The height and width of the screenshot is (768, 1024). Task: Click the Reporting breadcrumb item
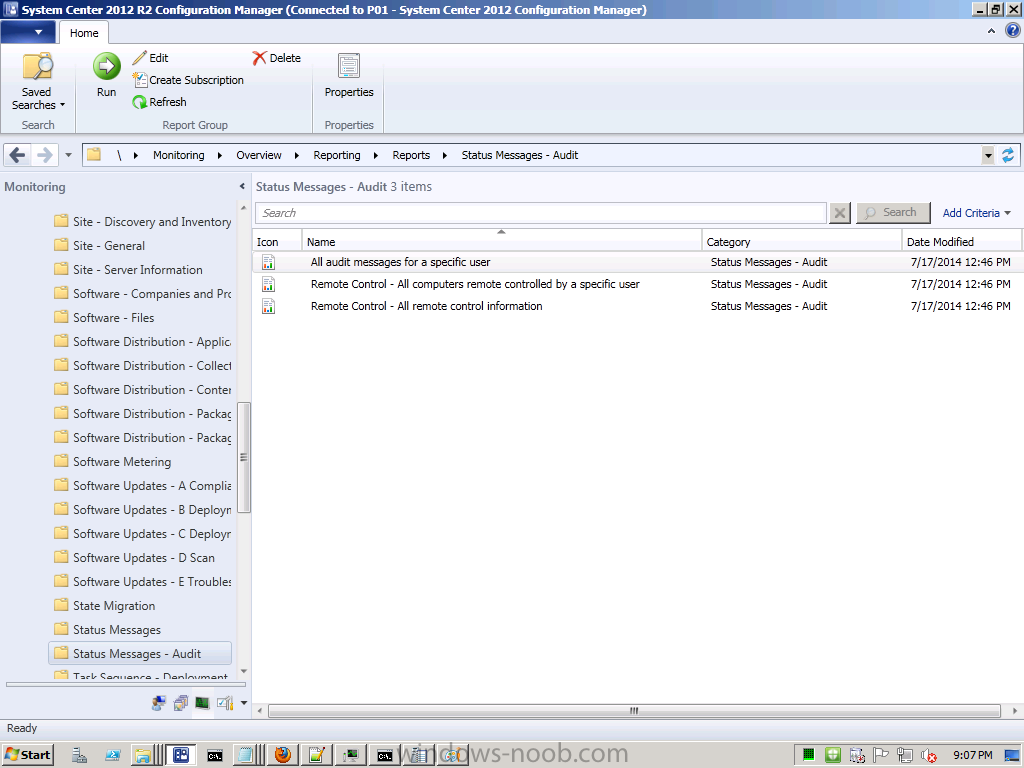pos(337,155)
